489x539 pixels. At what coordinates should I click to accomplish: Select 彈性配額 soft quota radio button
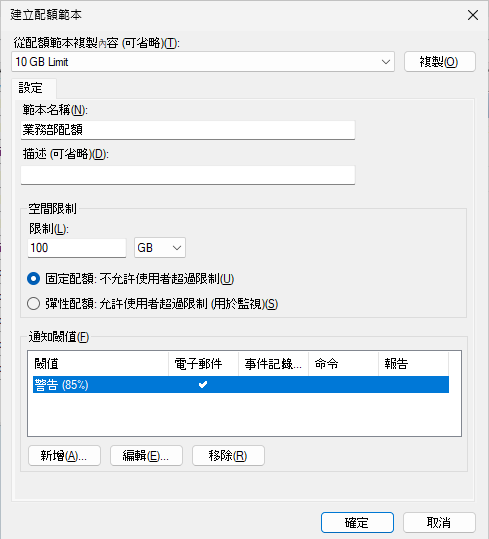34,304
